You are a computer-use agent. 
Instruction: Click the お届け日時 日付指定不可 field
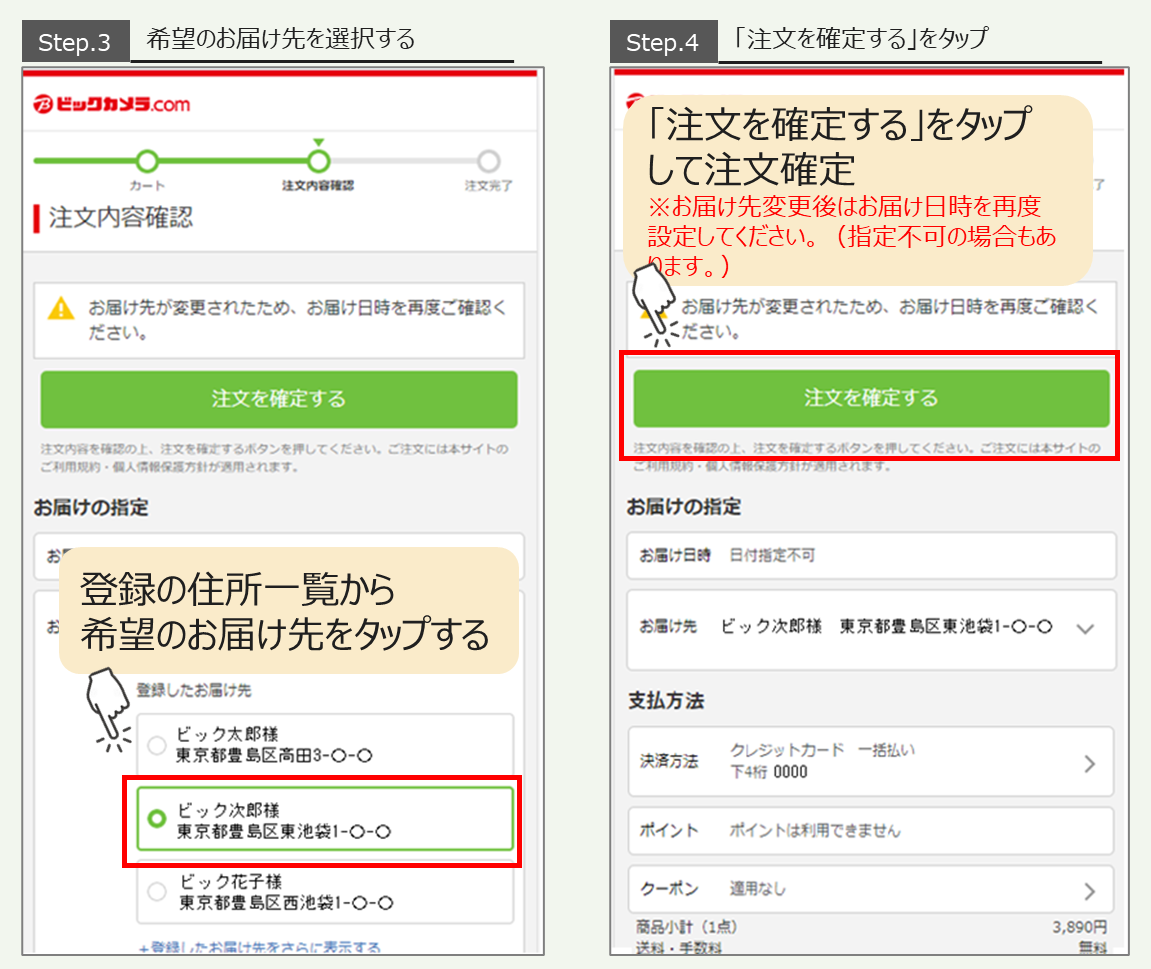868,555
